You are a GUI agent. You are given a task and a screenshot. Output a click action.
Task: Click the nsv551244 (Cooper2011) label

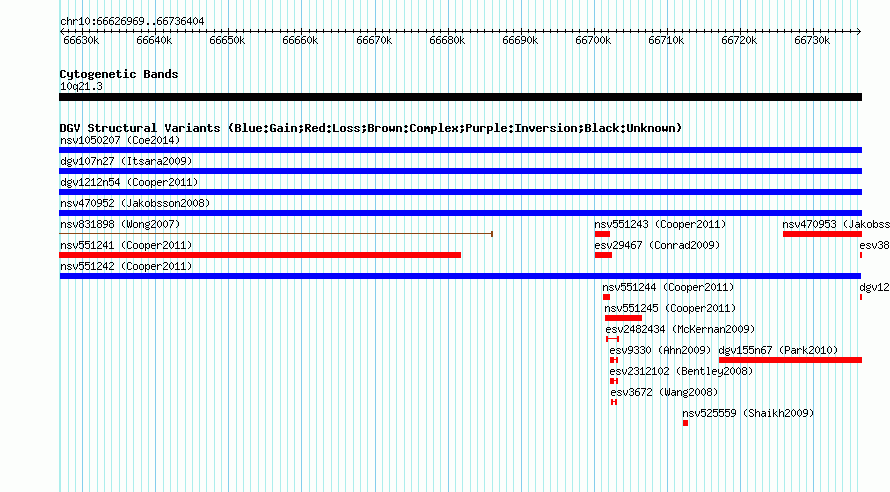pos(668,287)
